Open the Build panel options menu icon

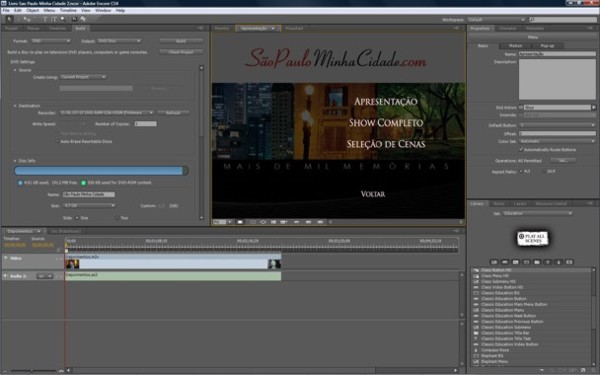(x=201, y=28)
